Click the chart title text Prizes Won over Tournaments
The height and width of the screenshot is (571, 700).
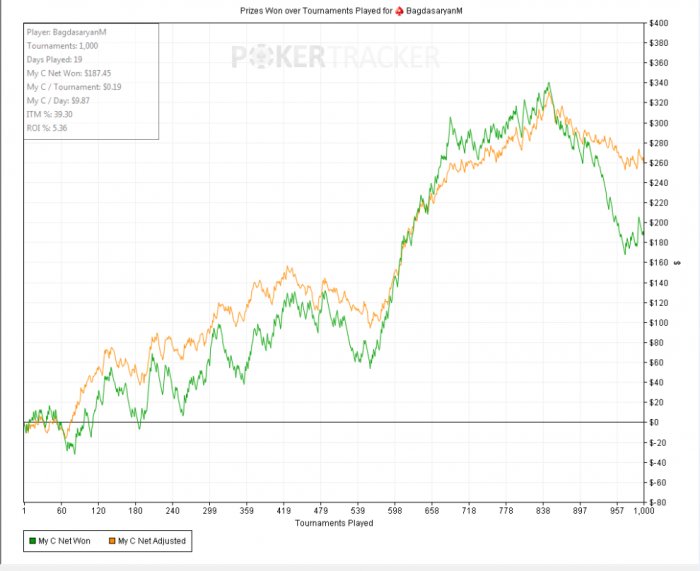[x=294, y=11]
